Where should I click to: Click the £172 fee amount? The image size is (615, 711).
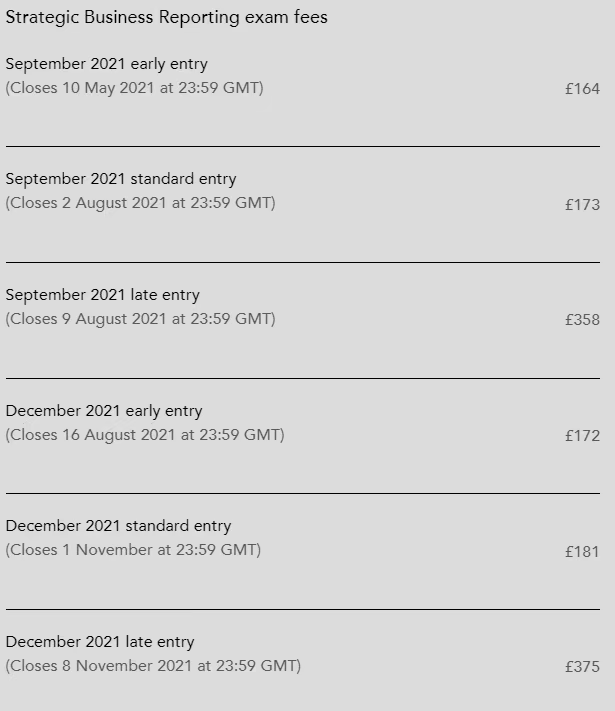tap(582, 436)
